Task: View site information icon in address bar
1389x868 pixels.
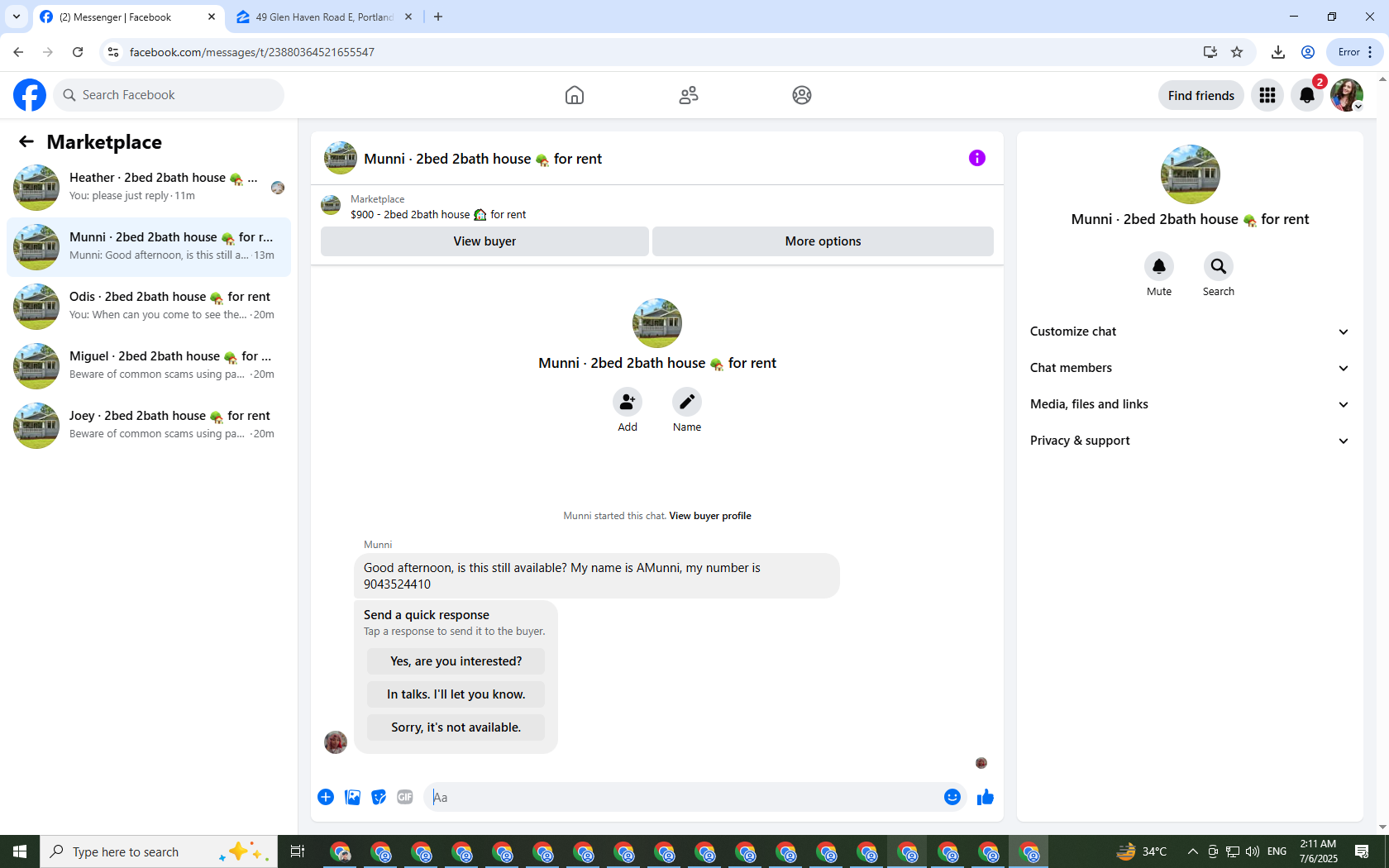Action: [113, 52]
